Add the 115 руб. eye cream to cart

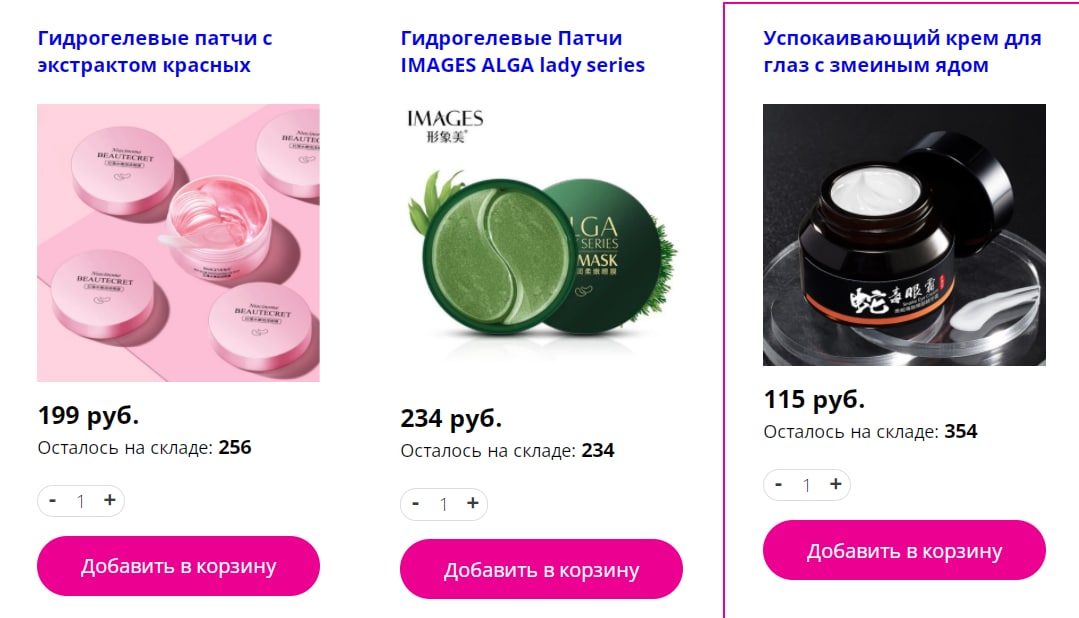904,550
